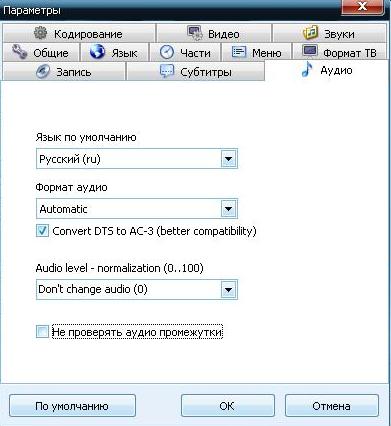
Task: Switch to the Кодирование tab
Action: click(x=79, y=33)
